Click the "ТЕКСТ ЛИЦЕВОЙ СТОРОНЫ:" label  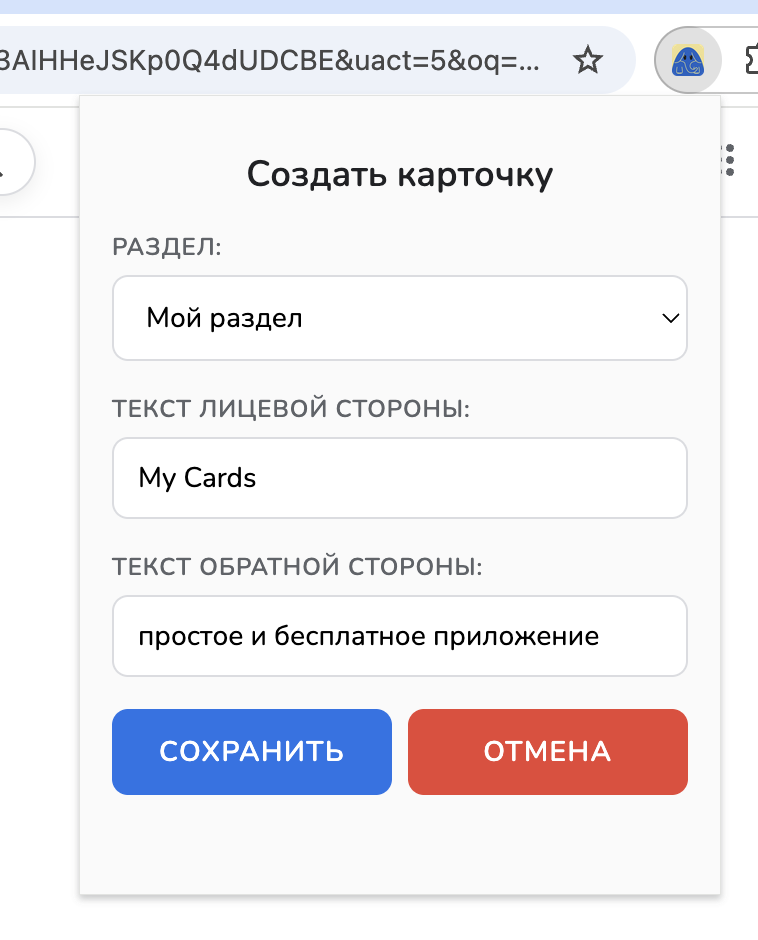tap(292, 408)
